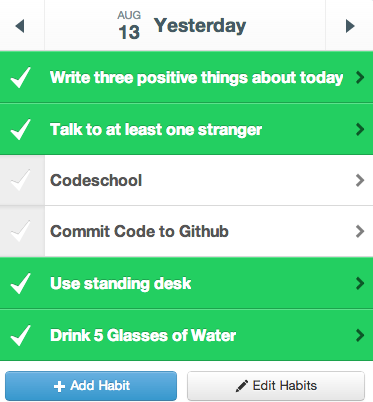373x402 pixels.
Task: Select the Commit Code to Github title
Action: pyautogui.click(x=139, y=231)
